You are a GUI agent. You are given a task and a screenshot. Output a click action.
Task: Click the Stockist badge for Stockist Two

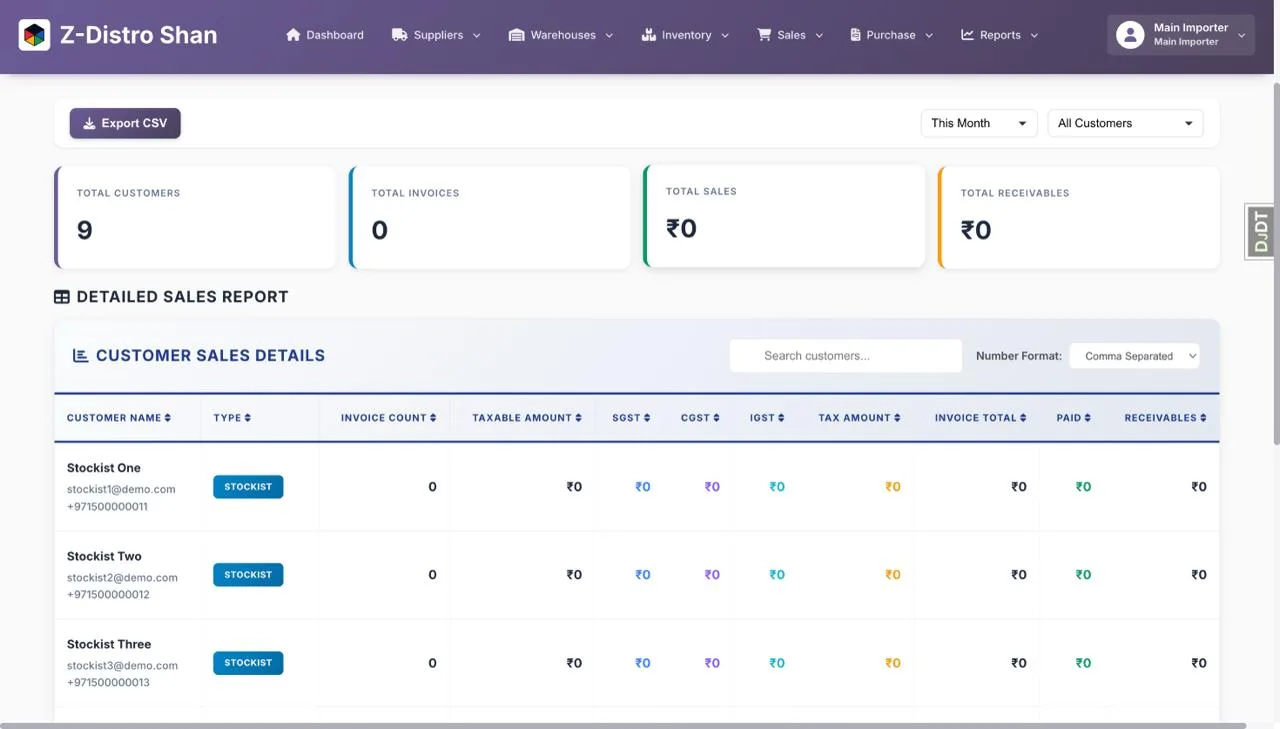(248, 575)
